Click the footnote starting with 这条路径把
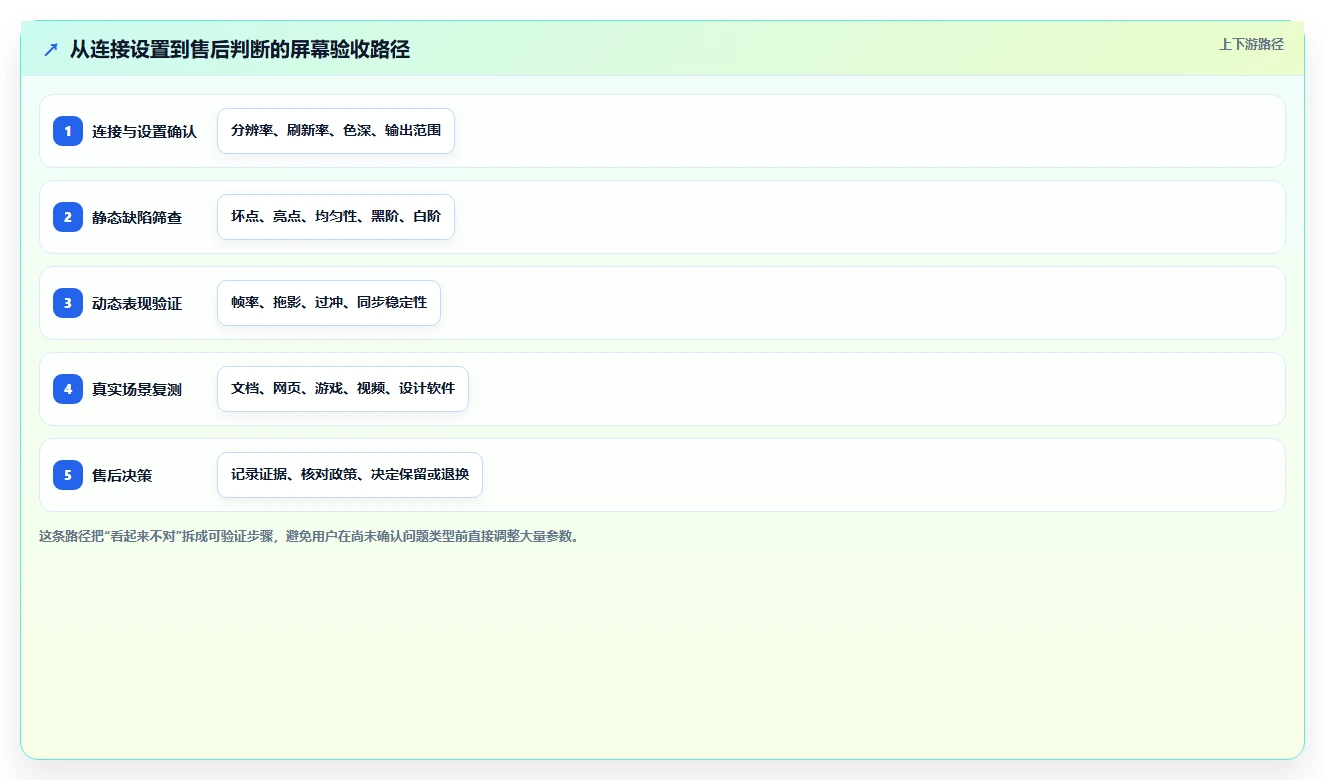 click(x=309, y=536)
